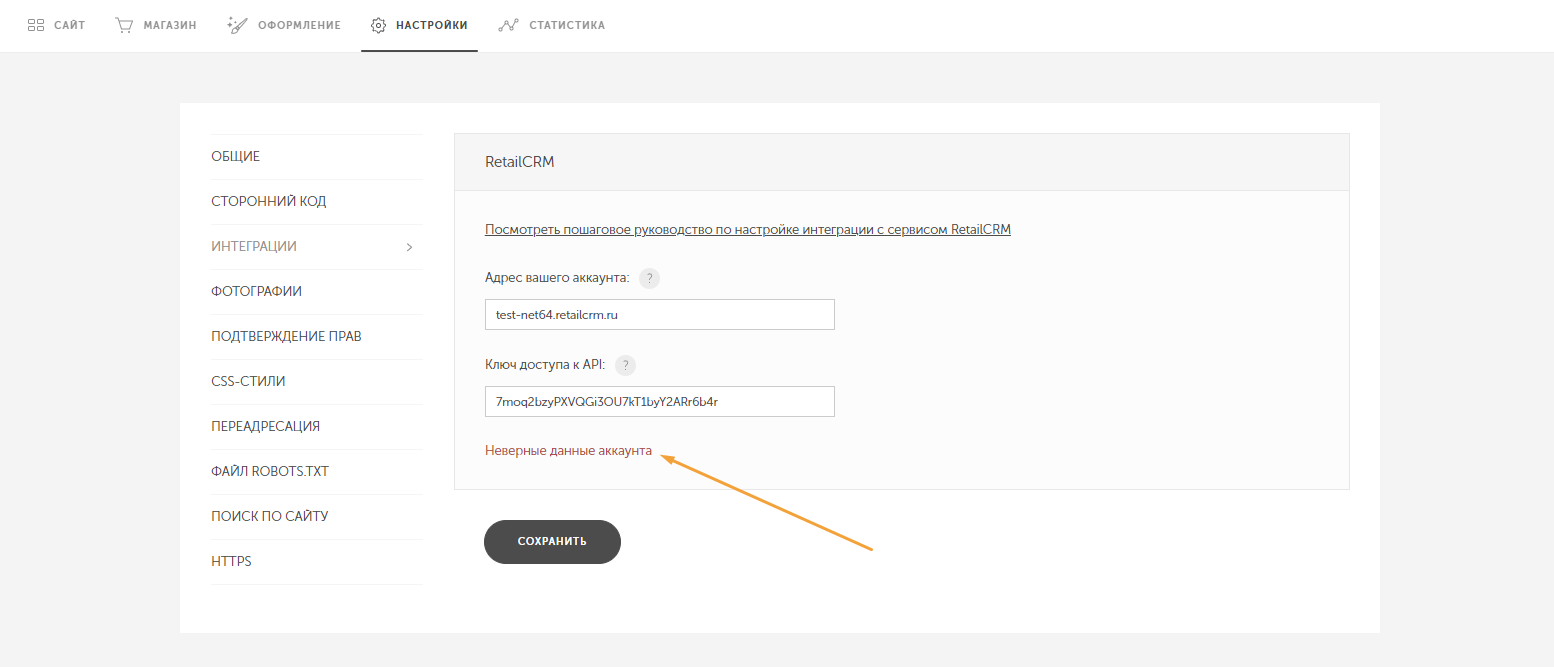Click the API access key input field
The height and width of the screenshot is (667, 1554).
click(660, 402)
